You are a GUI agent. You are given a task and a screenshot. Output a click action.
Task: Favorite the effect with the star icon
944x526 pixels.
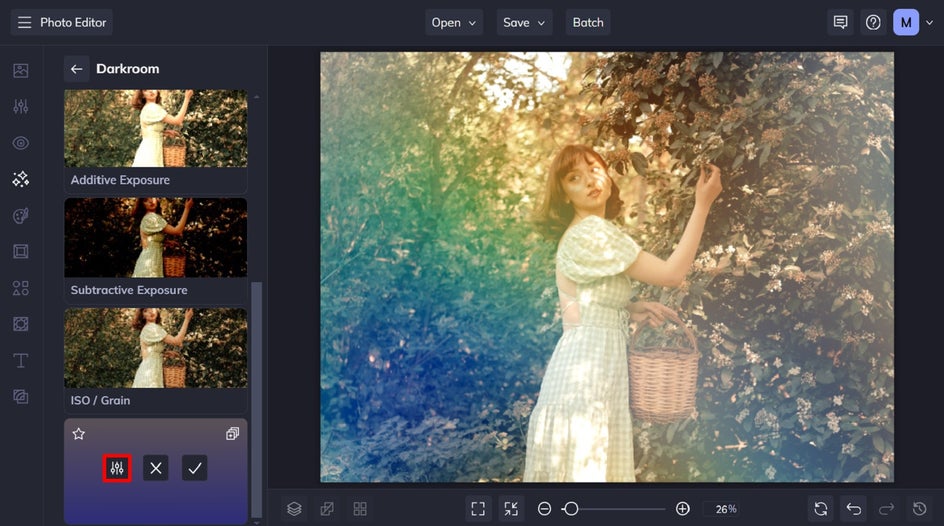79,434
